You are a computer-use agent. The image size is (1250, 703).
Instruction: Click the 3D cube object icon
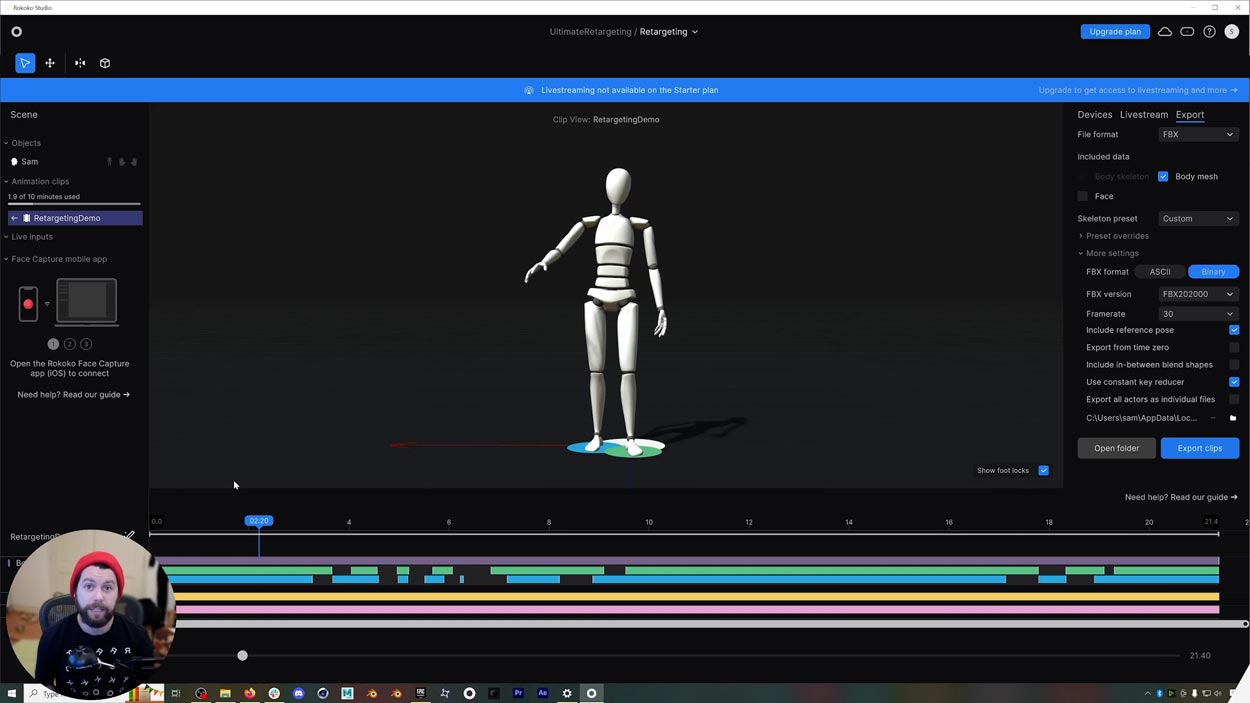tap(105, 63)
